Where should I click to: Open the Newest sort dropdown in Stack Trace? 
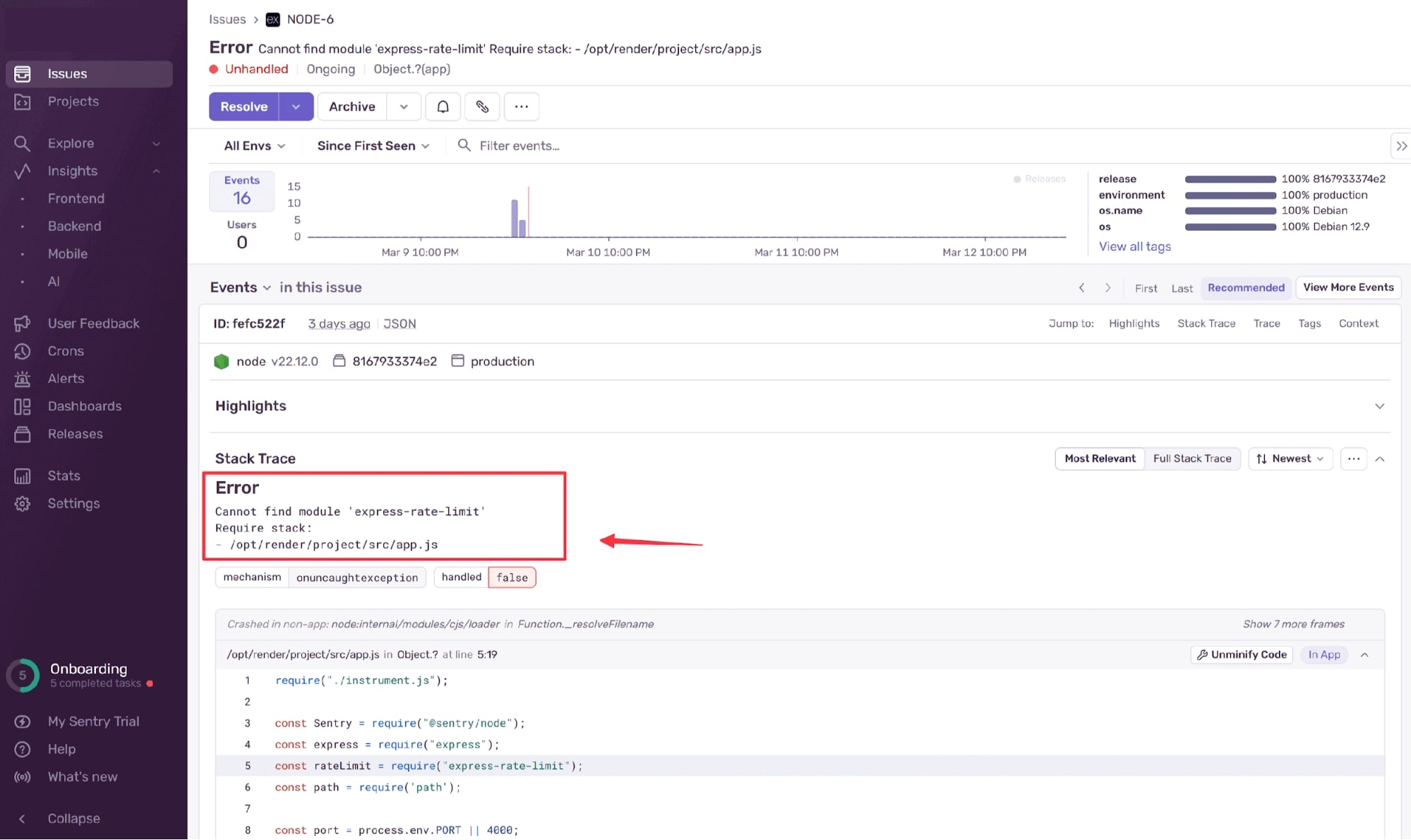[x=1290, y=458]
